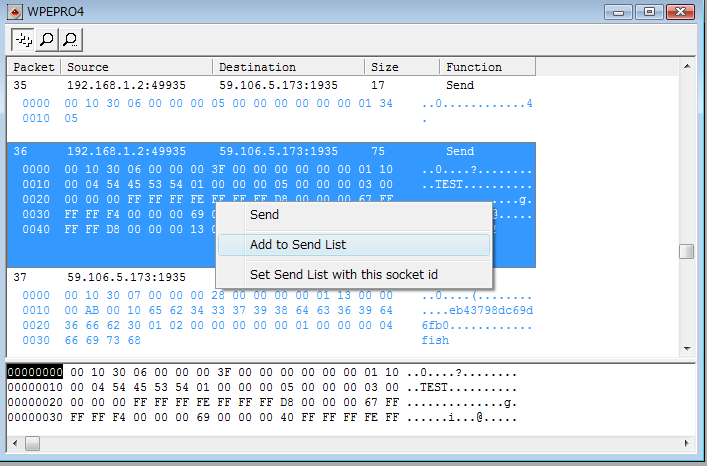
Task: Click the find next magnifier icon
Action: click(x=71, y=39)
